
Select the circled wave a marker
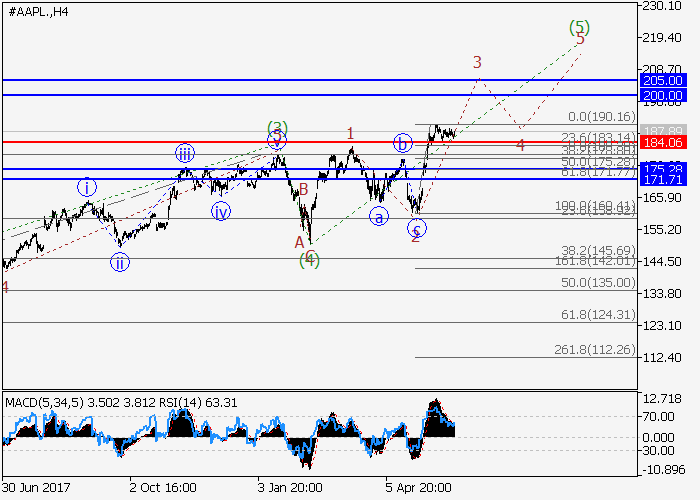pyautogui.click(x=378, y=216)
